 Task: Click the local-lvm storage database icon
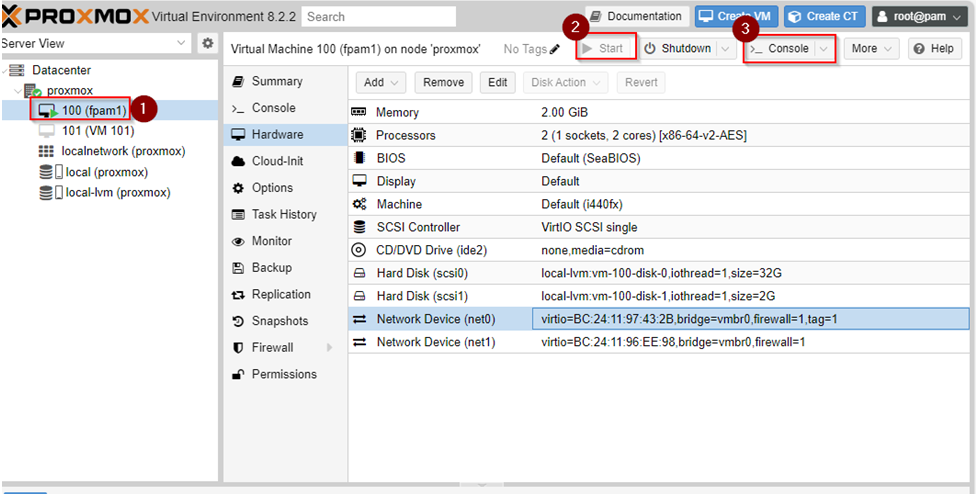point(46,193)
